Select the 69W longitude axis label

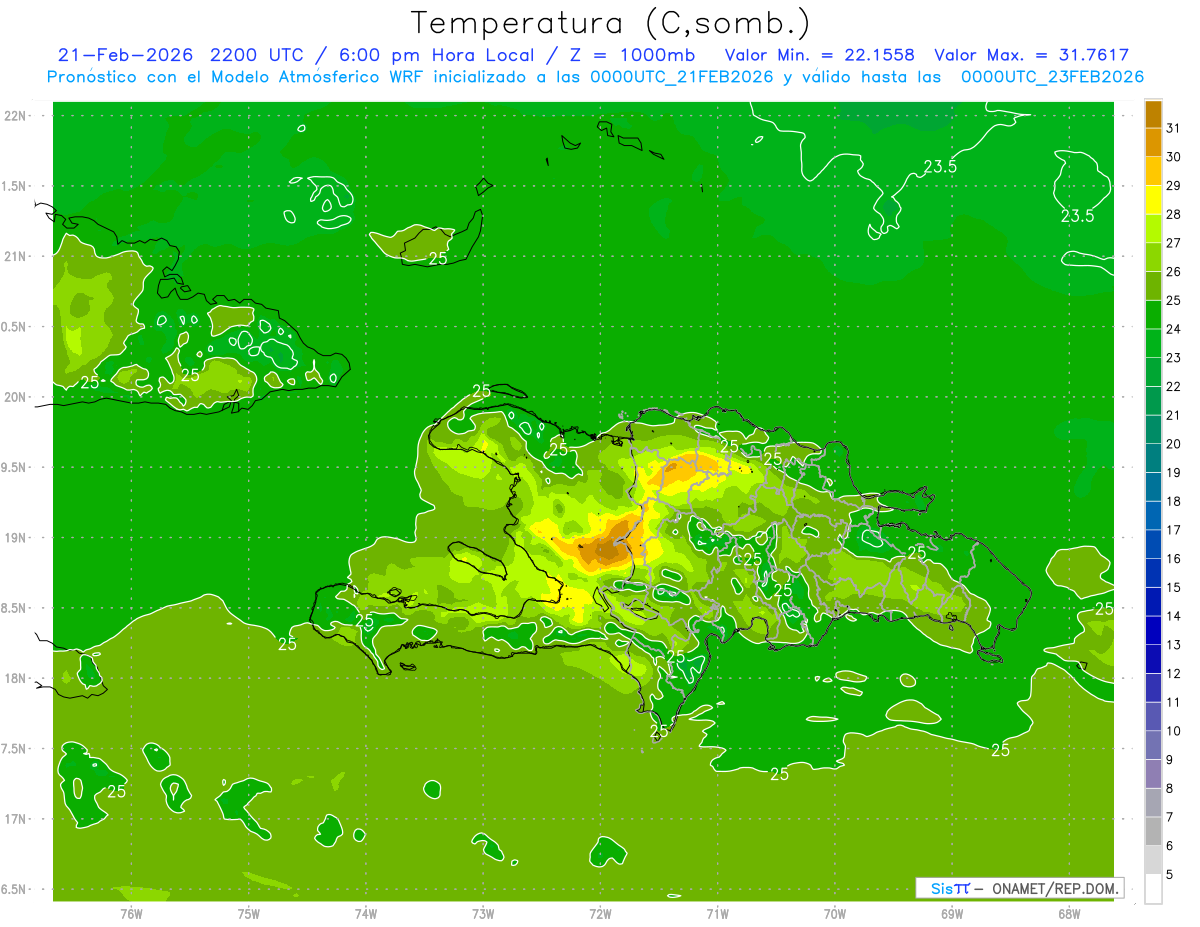(952, 913)
